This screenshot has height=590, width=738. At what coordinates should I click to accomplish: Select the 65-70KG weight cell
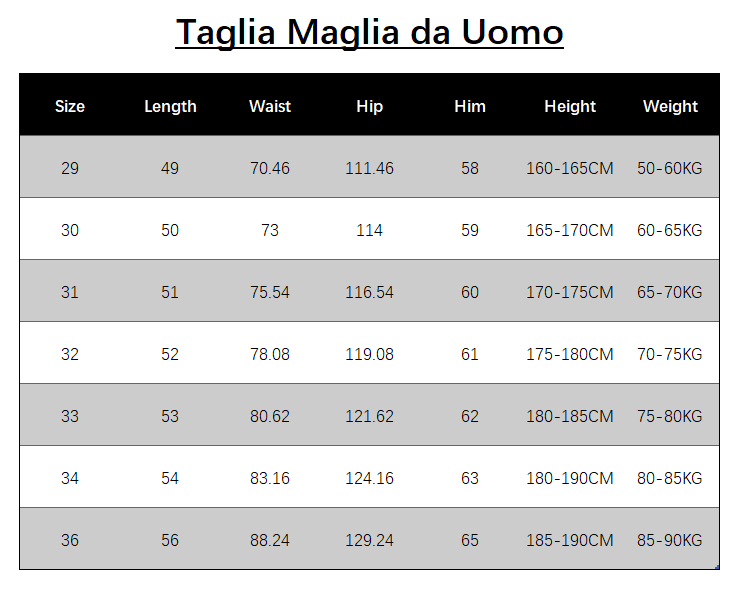pyautogui.click(x=670, y=292)
